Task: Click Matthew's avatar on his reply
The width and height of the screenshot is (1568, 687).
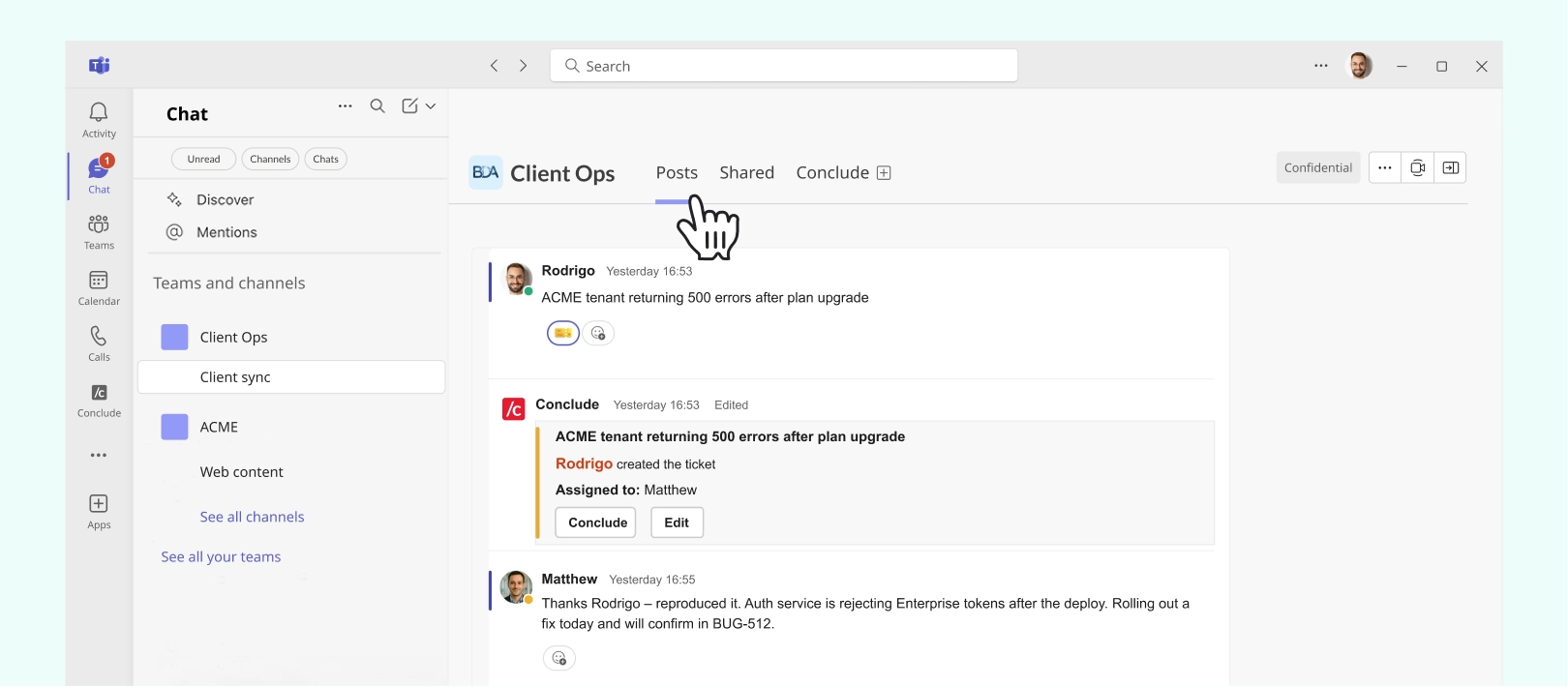Action: point(516,586)
